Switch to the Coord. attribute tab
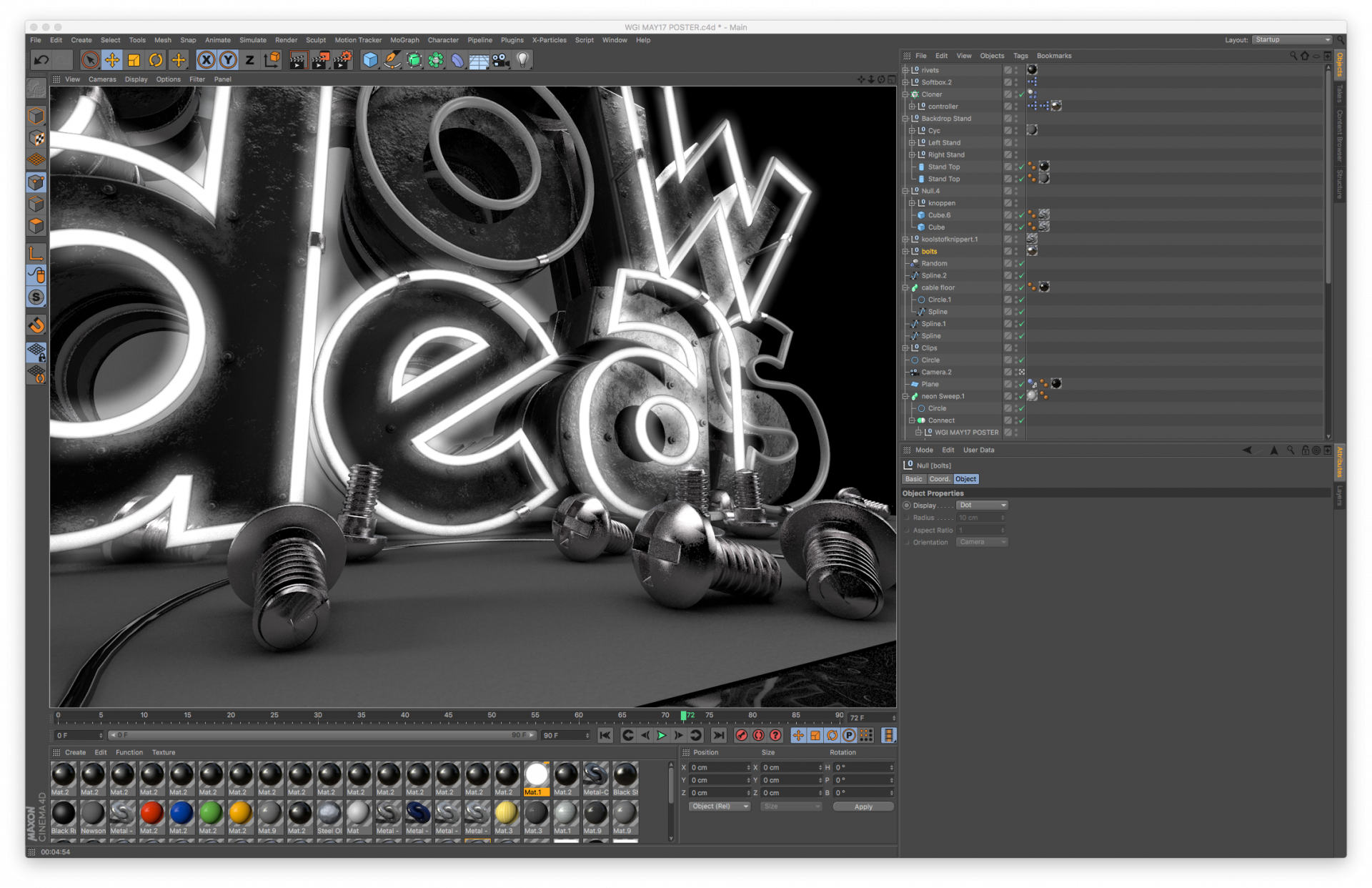Screen dimensions: 1372x888 939,479
